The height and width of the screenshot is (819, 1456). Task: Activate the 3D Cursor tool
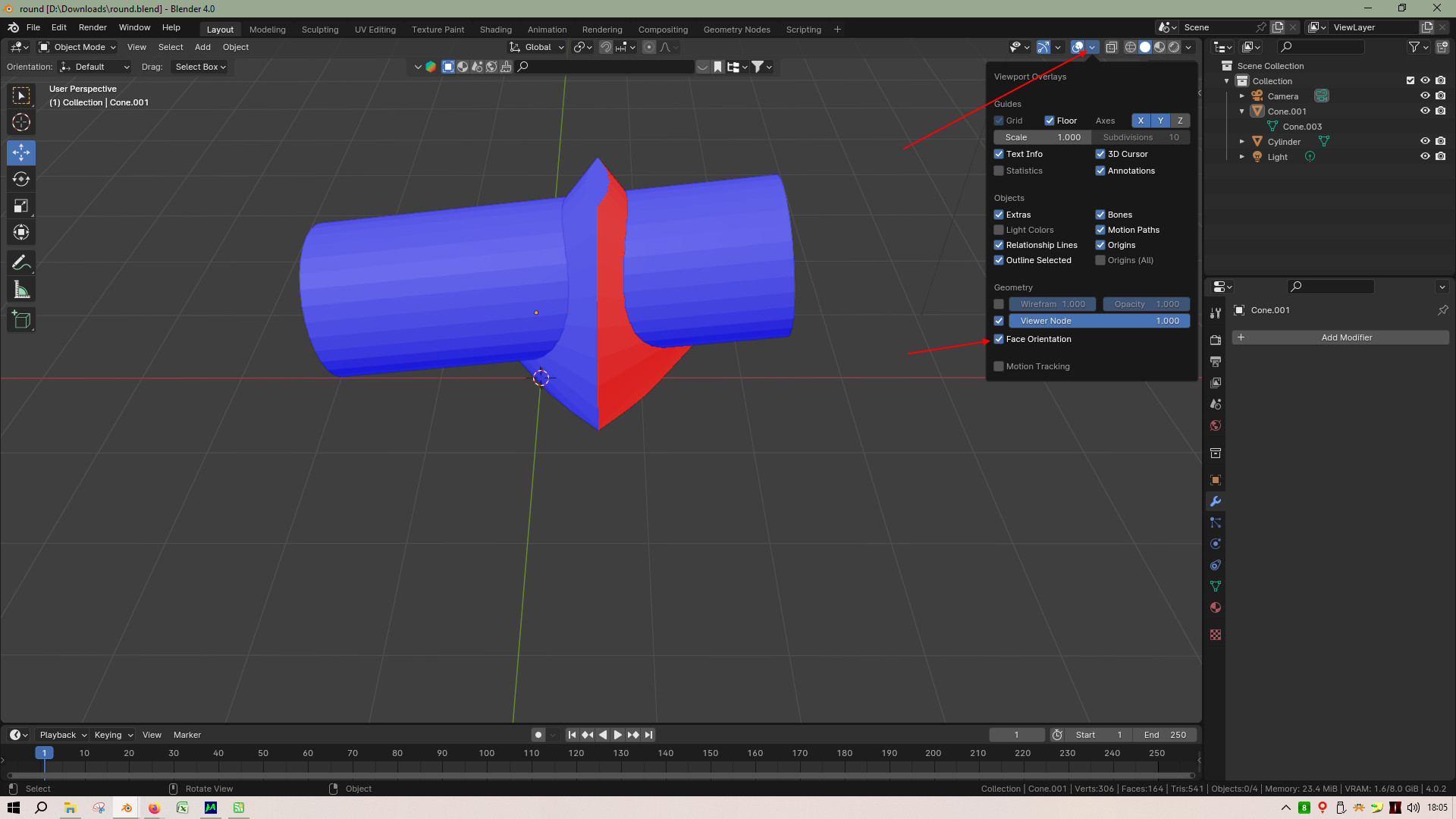[x=21, y=122]
